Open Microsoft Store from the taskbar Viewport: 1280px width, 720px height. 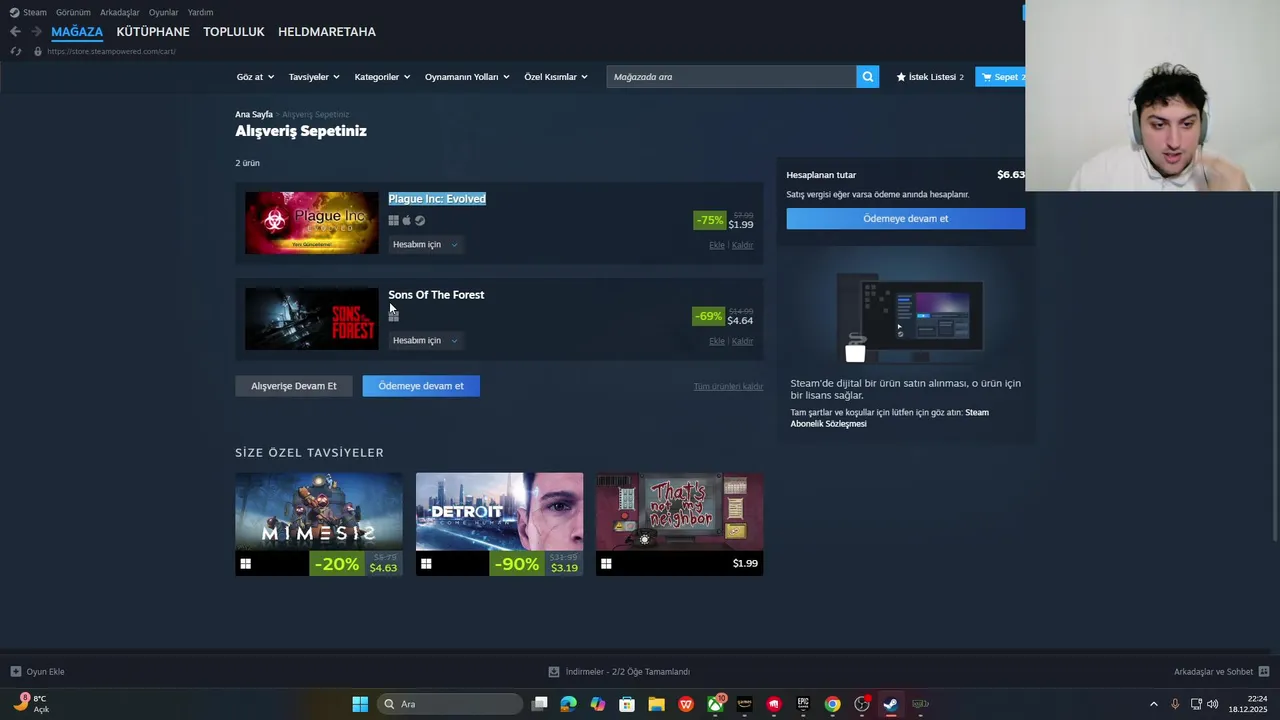tap(627, 704)
